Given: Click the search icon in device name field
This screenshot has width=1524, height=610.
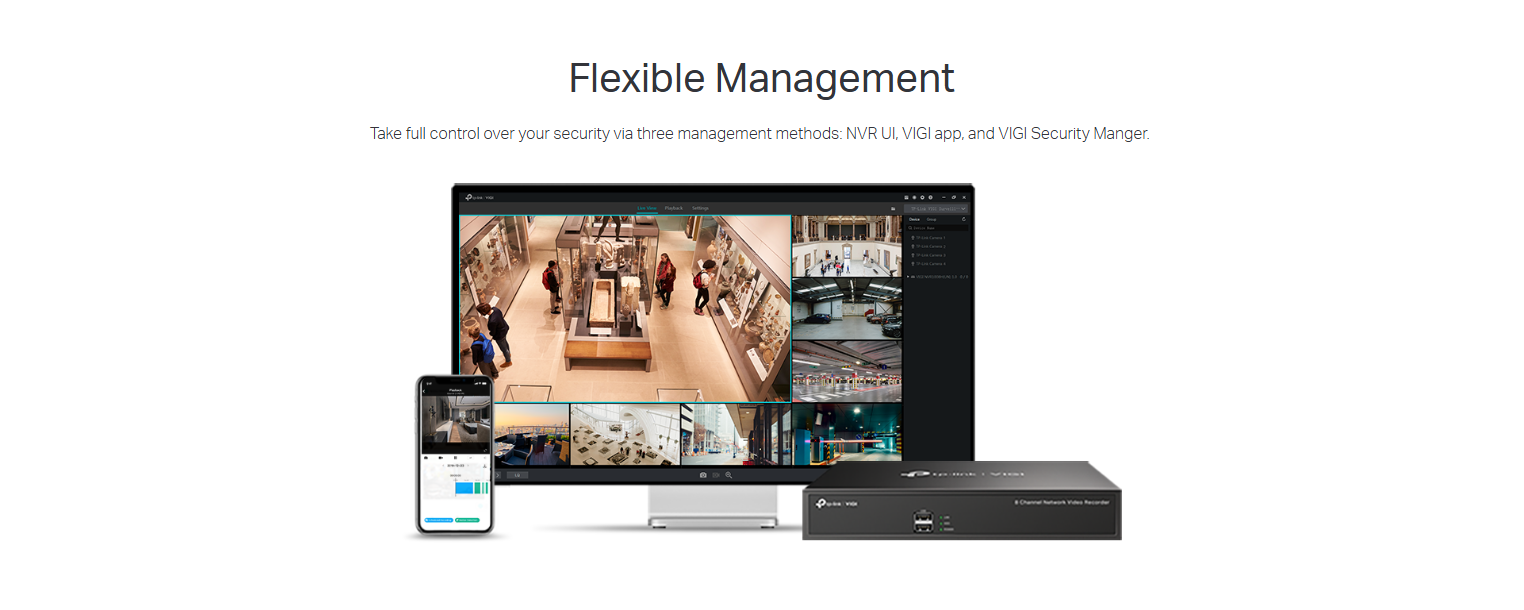Looking at the screenshot, I should click(911, 228).
